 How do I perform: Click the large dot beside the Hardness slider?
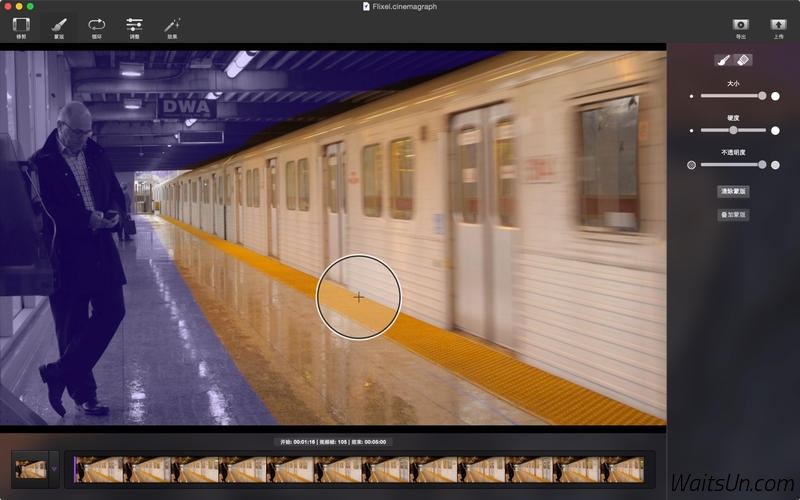(775, 131)
